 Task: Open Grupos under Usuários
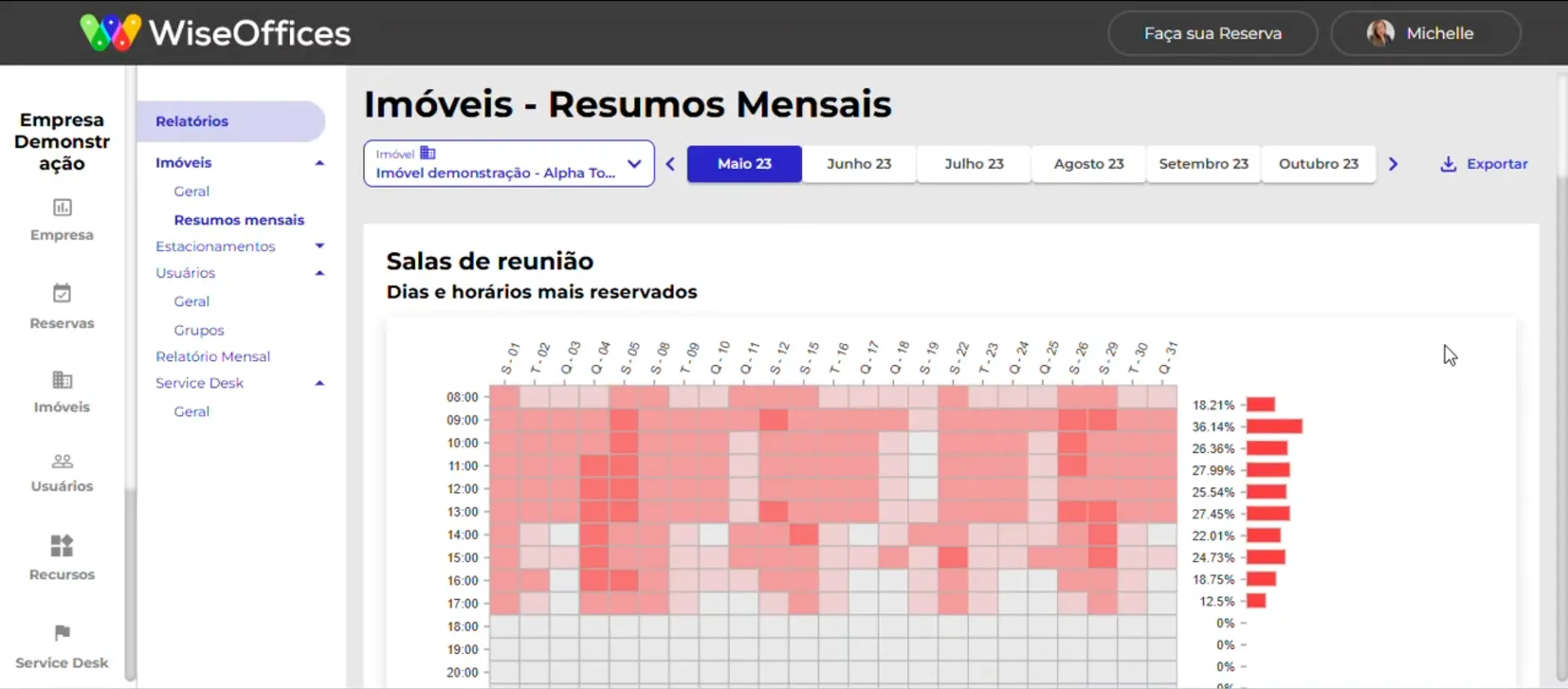[199, 330]
